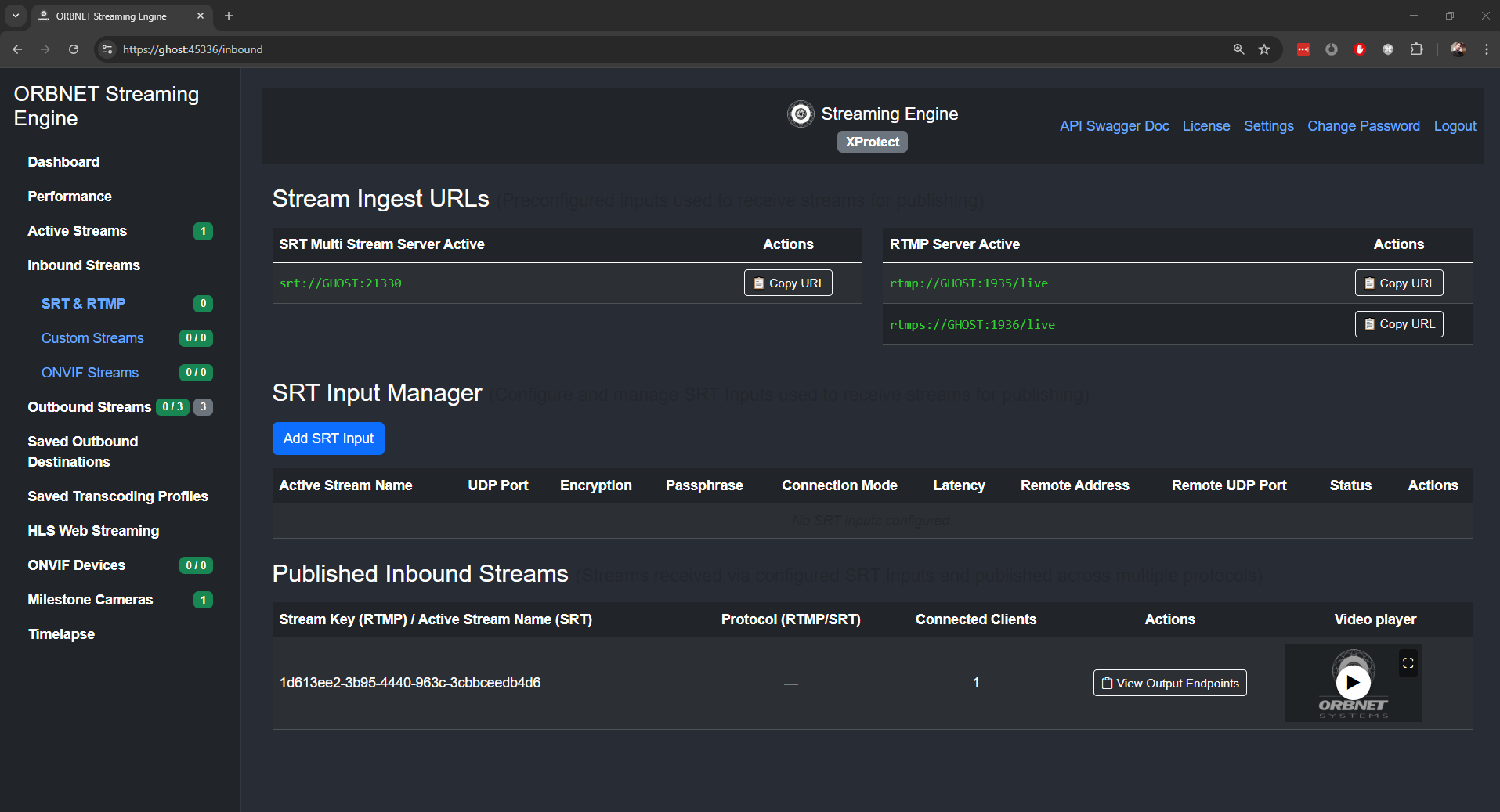Open HLS Web Streaming in sidebar

(93, 531)
